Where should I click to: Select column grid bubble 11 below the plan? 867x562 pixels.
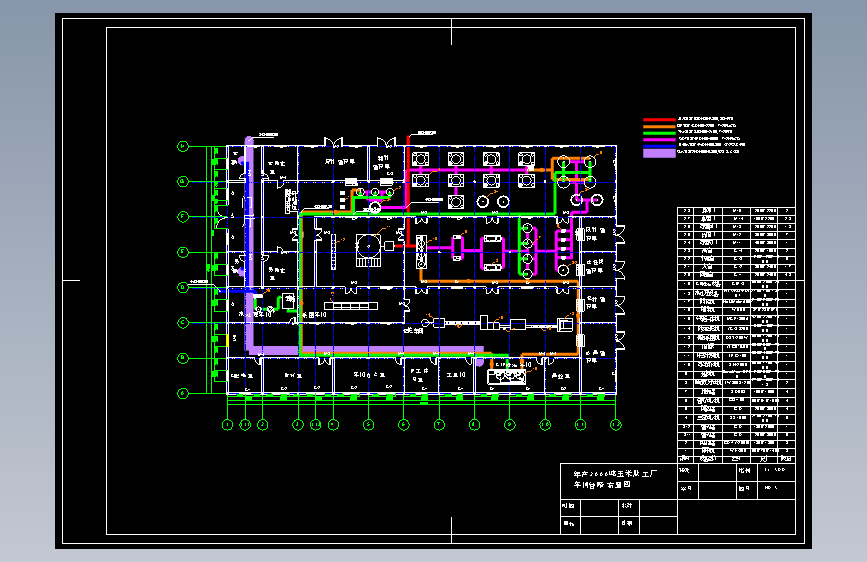(x=581, y=425)
